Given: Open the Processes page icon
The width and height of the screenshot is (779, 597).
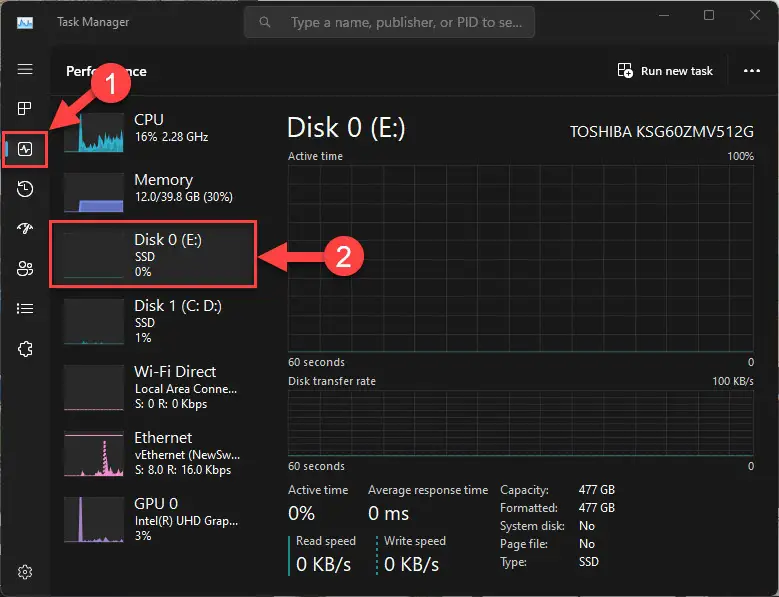Looking at the screenshot, I should [x=25, y=108].
